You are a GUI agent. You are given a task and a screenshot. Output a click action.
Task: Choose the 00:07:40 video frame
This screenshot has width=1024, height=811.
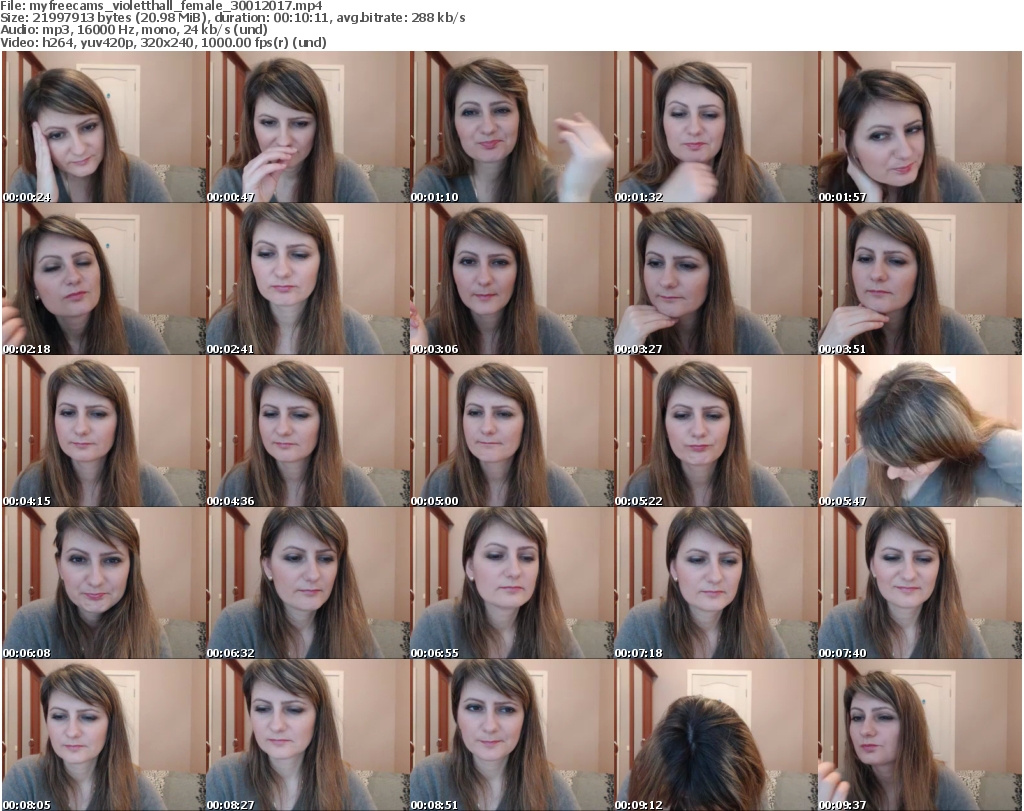click(x=920, y=583)
